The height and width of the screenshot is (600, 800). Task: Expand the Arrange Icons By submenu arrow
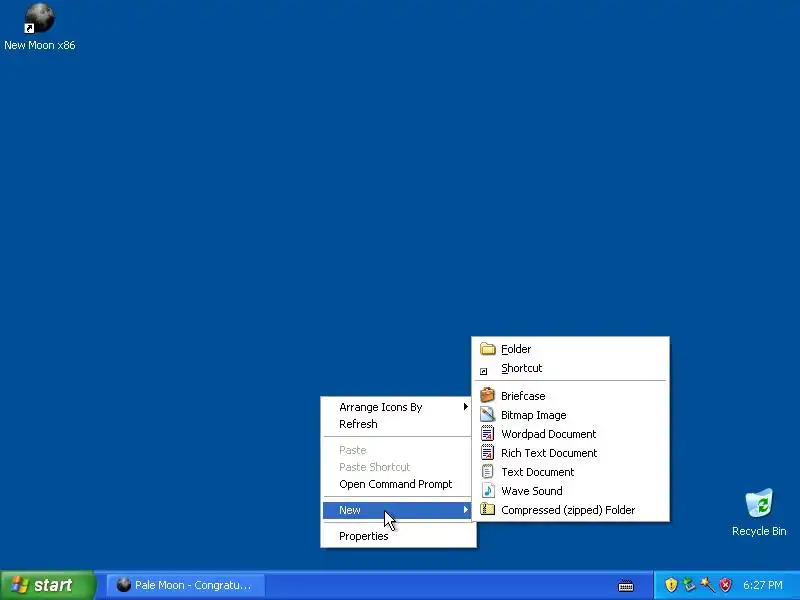(x=465, y=407)
